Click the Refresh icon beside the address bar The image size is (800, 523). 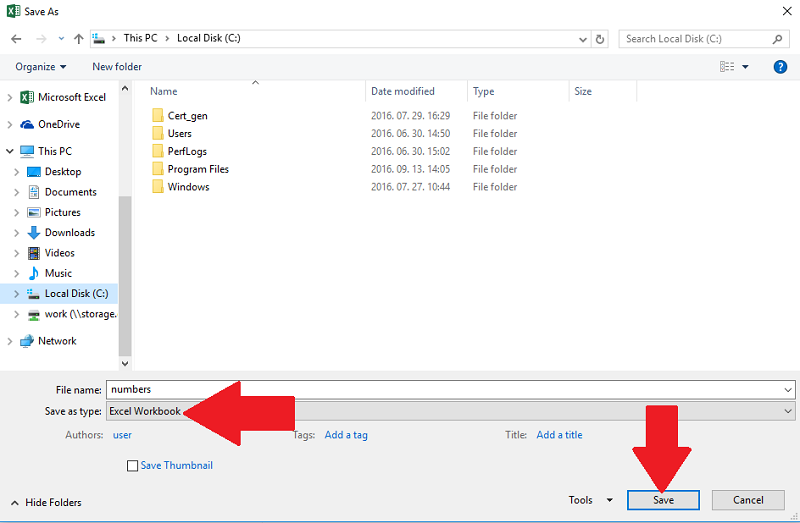coord(600,39)
